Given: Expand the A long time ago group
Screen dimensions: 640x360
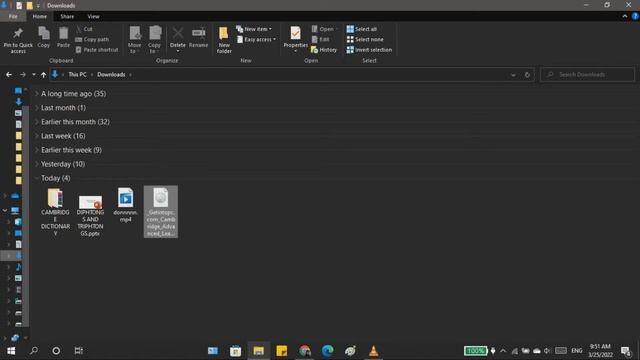Looking at the screenshot, I should (37, 94).
